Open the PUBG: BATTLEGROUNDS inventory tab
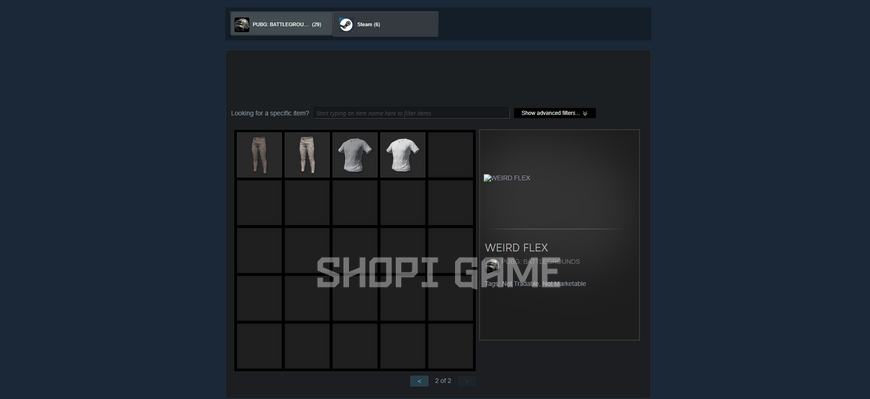 pyautogui.click(x=281, y=24)
